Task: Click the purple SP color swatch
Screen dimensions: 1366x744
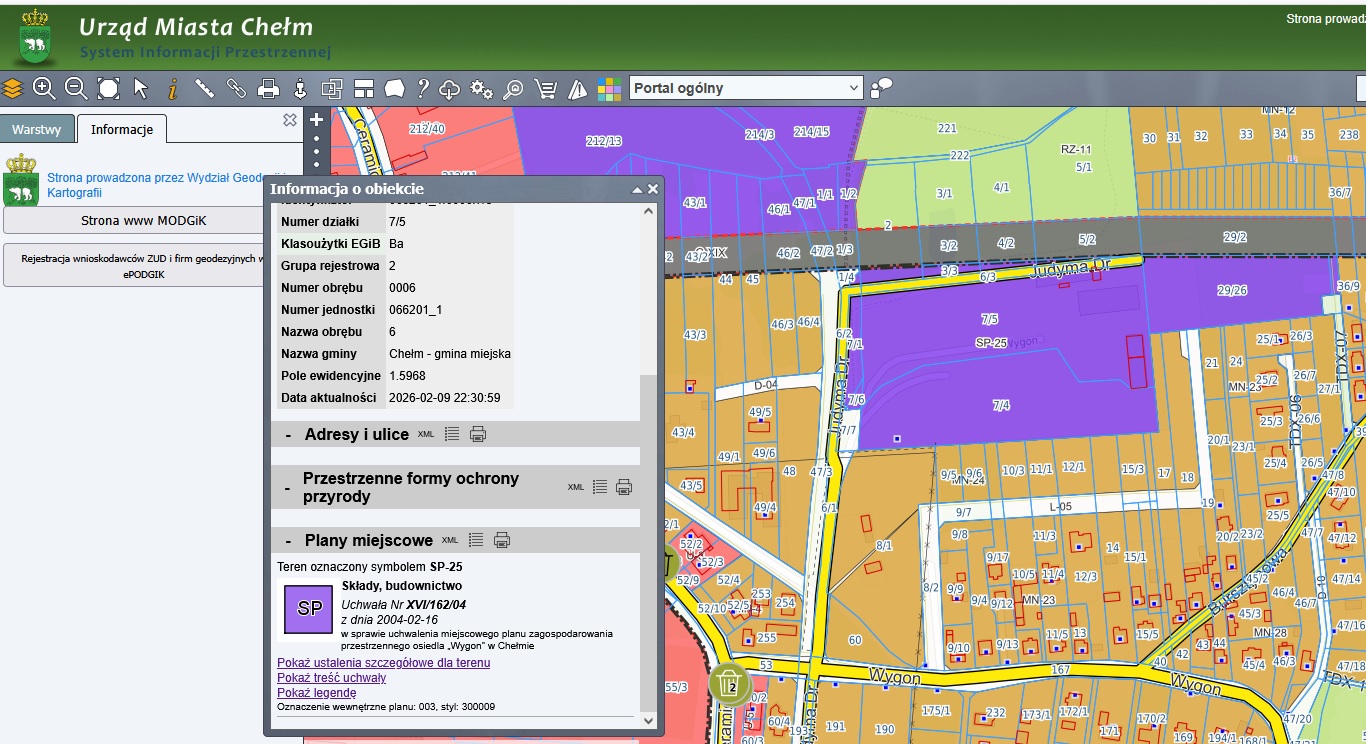Action: [309, 609]
